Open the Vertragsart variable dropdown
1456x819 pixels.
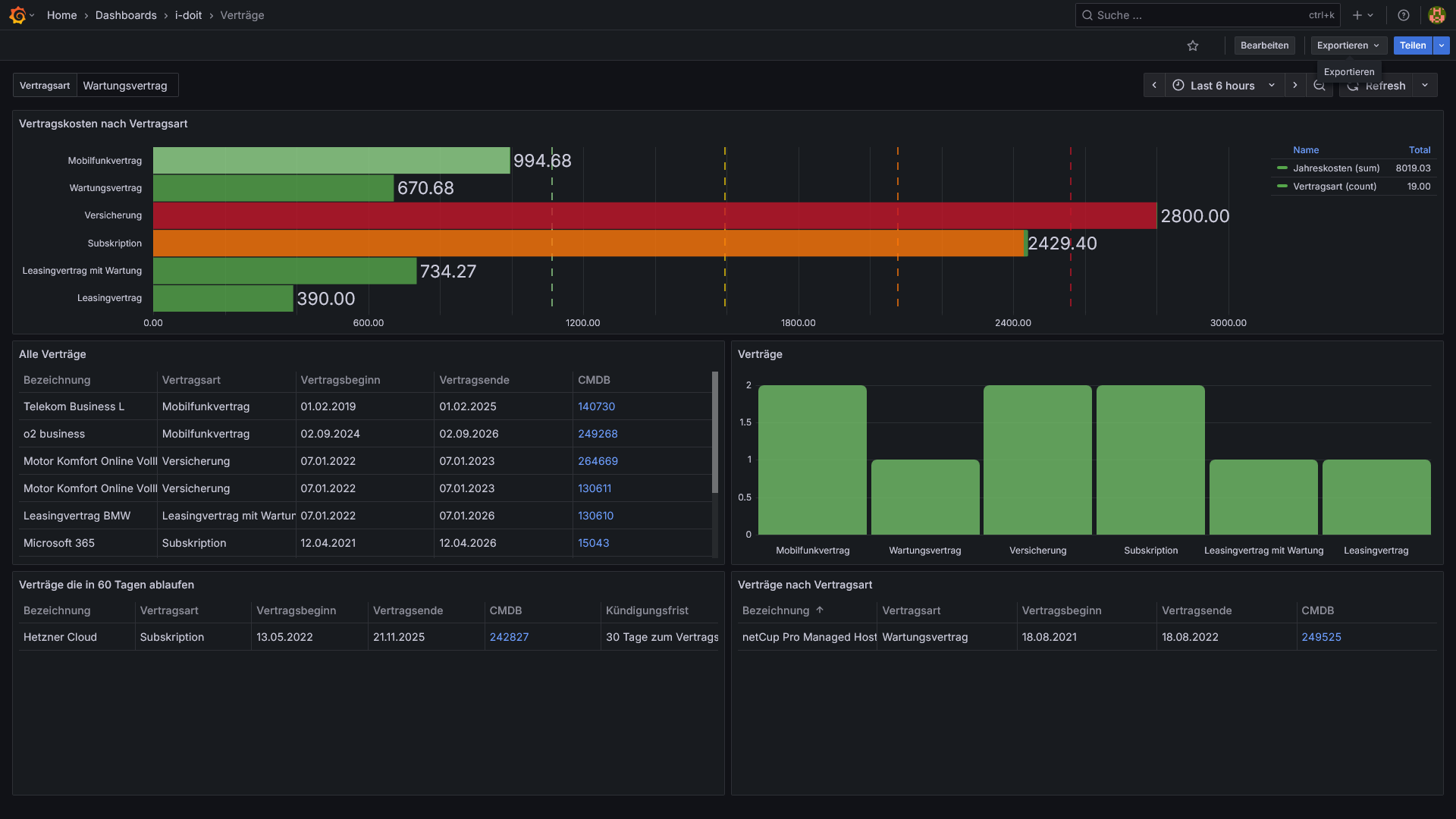[x=125, y=86]
